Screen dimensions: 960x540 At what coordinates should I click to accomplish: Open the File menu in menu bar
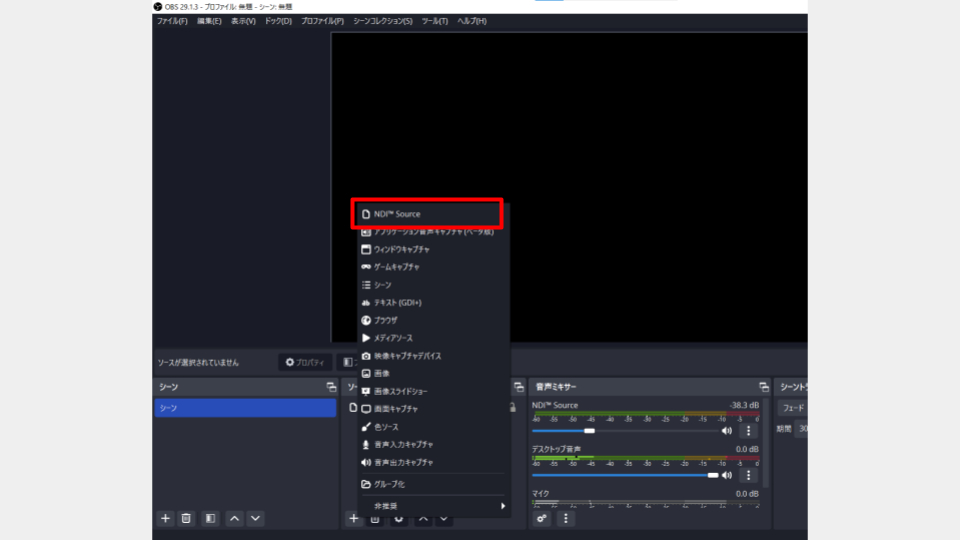[x=171, y=21]
